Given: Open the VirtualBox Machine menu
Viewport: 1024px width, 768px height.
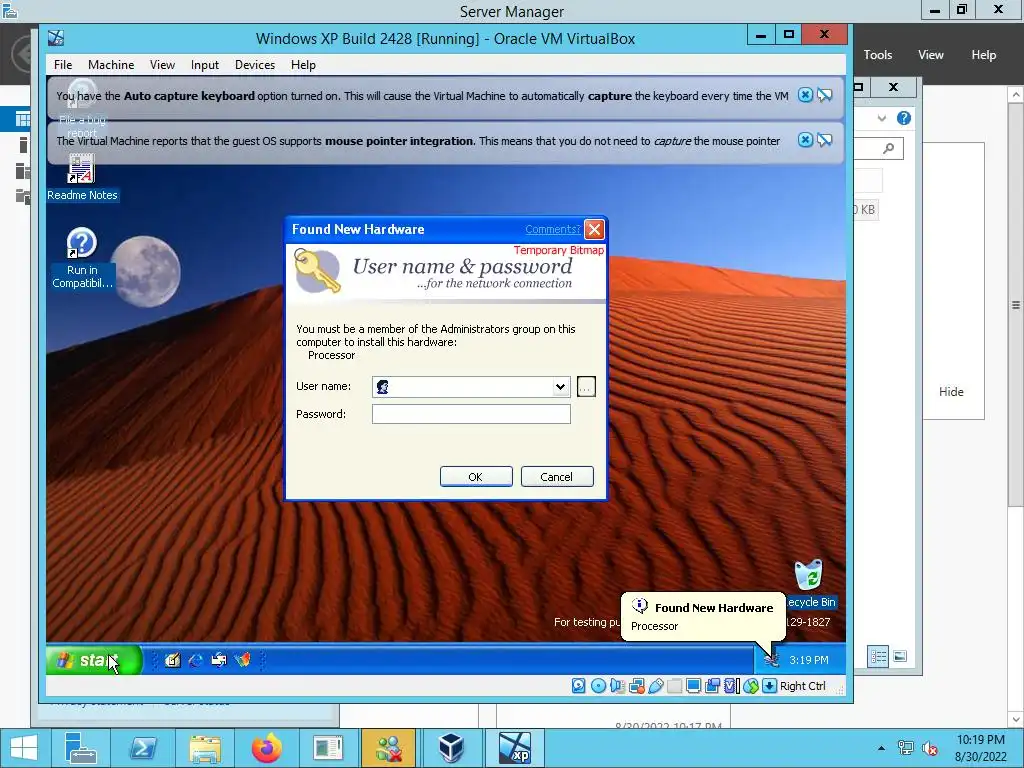Looking at the screenshot, I should 111,65.
